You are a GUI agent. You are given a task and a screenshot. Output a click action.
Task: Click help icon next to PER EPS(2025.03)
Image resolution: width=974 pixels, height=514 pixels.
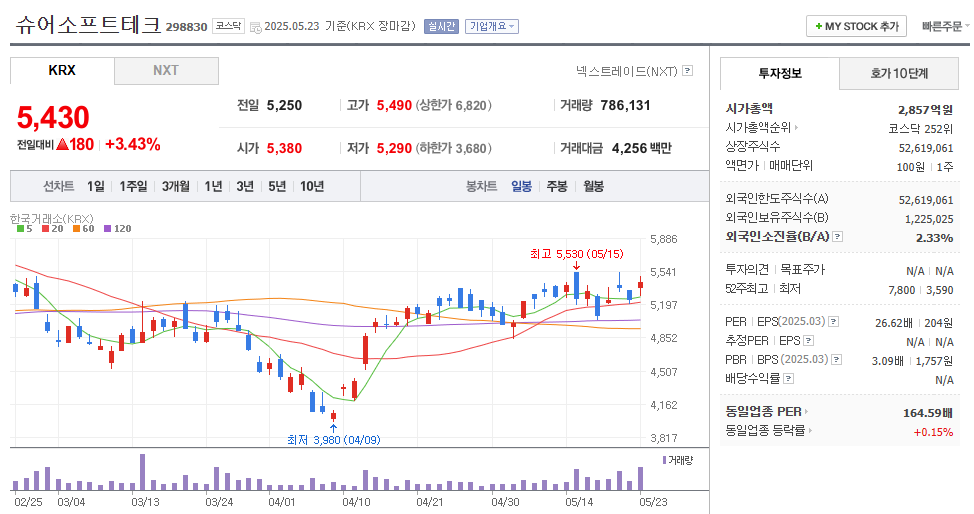834,322
